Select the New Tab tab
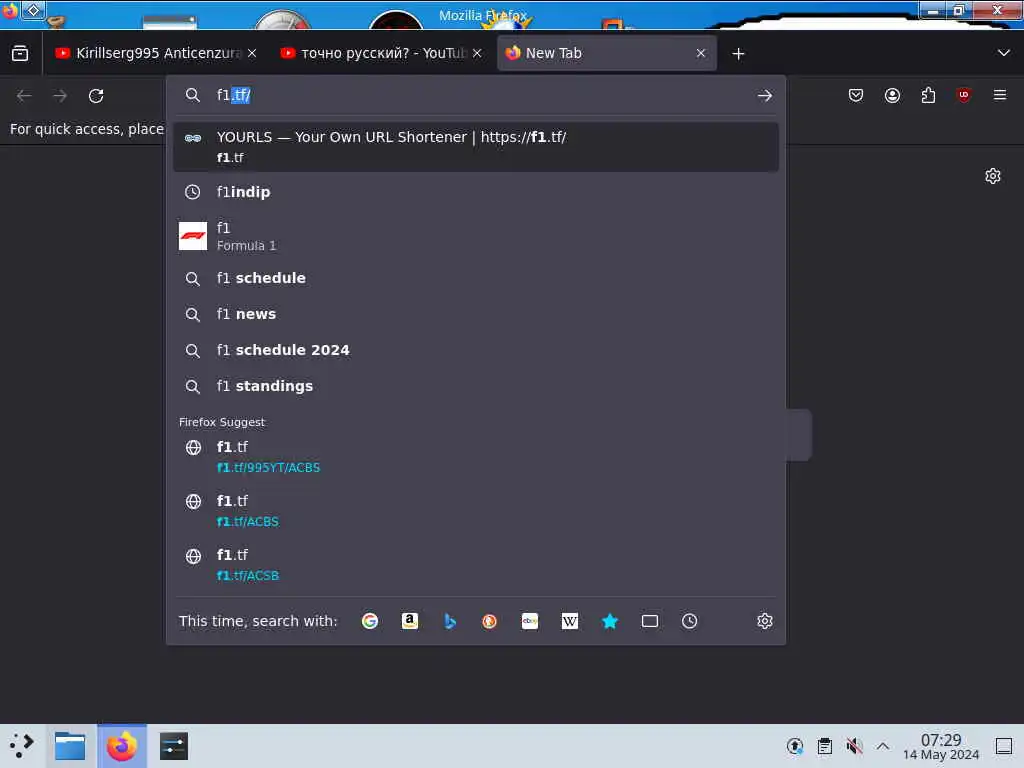The image size is (1024, 768). [x=607, y=54]
